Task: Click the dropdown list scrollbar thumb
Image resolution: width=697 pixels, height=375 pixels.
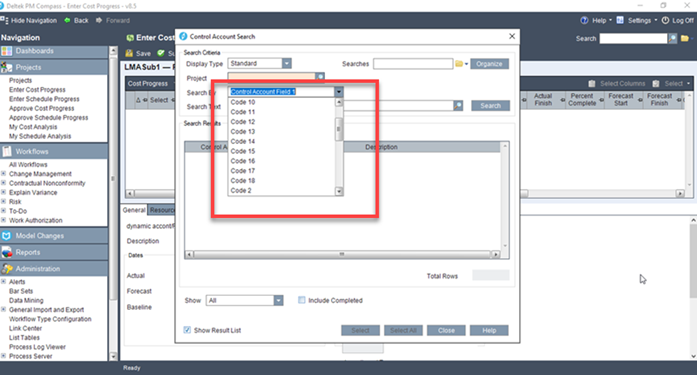Action: (339, 129)
